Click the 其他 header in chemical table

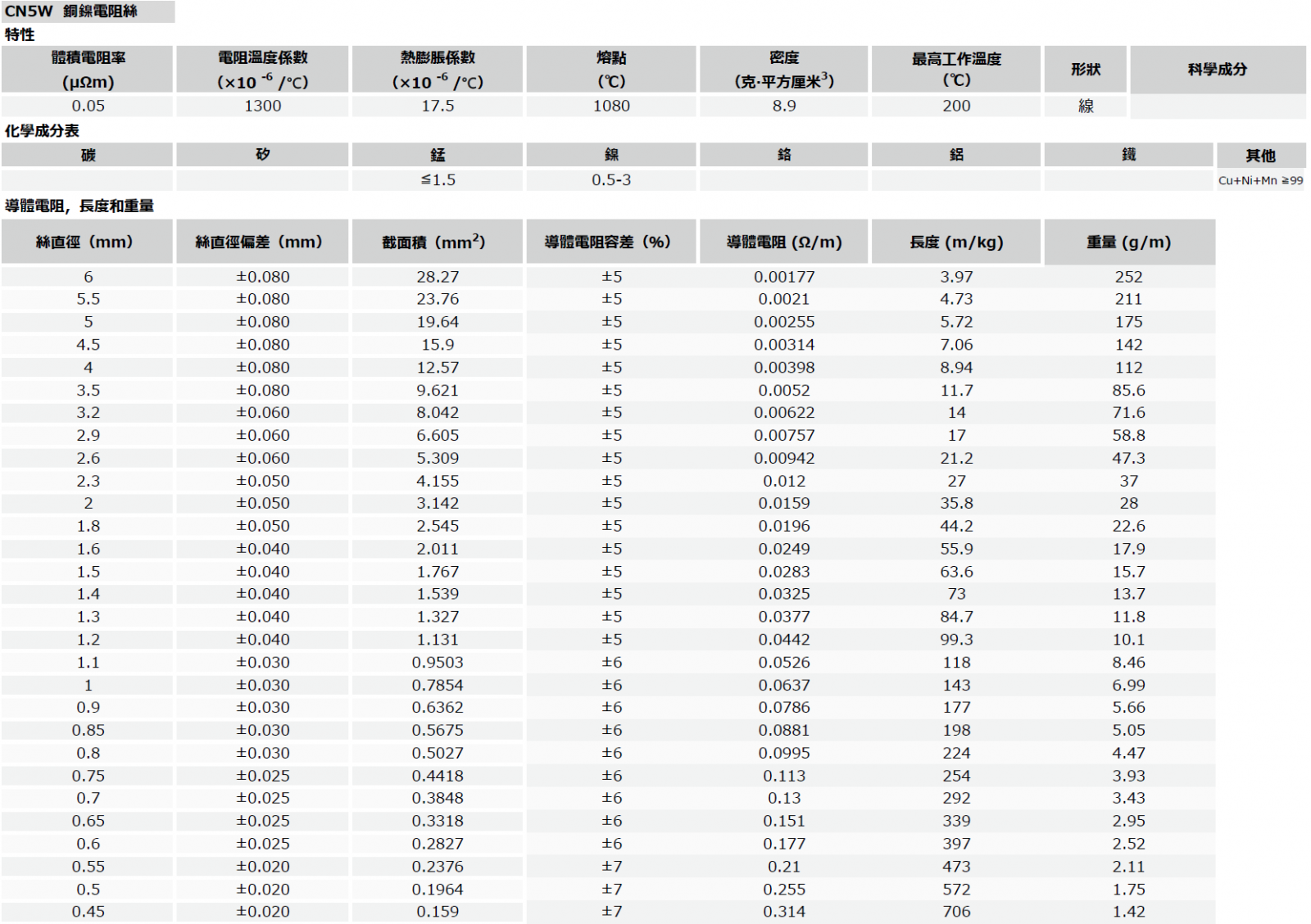pyautogui.click(x=1260, y=156)
